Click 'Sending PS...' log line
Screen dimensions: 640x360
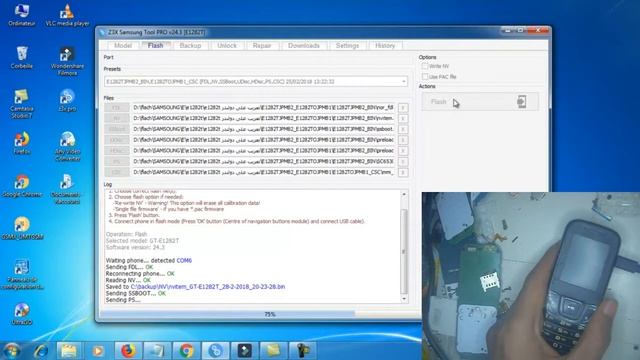click(123, 300)
